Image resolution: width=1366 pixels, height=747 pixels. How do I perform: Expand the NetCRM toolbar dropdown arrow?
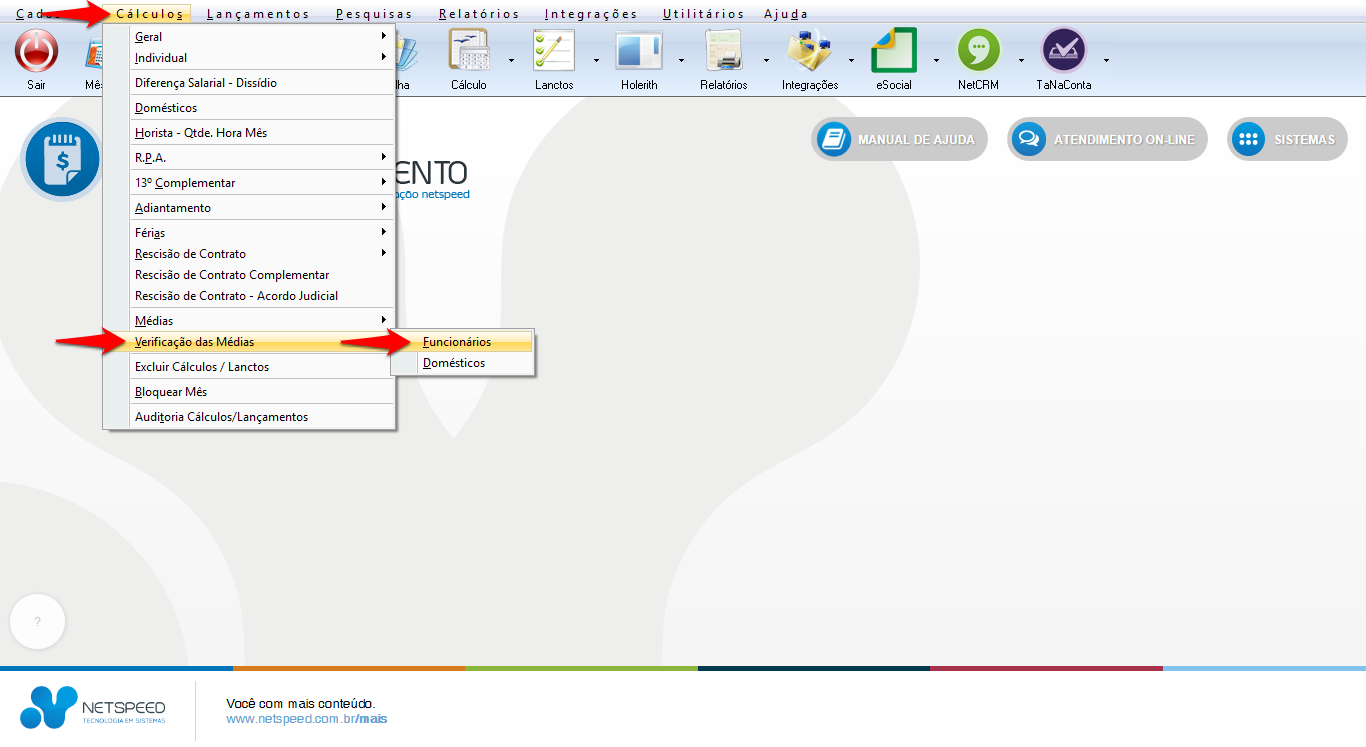click(x=1022, y=60)
